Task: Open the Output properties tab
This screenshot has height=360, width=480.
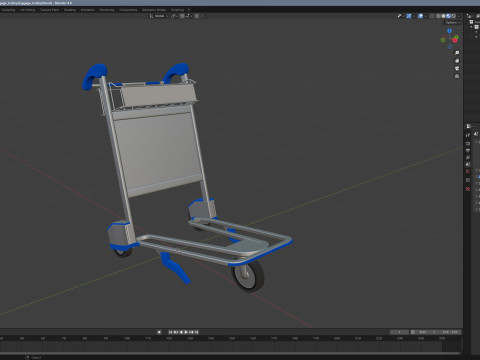Action: tap(468, 151)
